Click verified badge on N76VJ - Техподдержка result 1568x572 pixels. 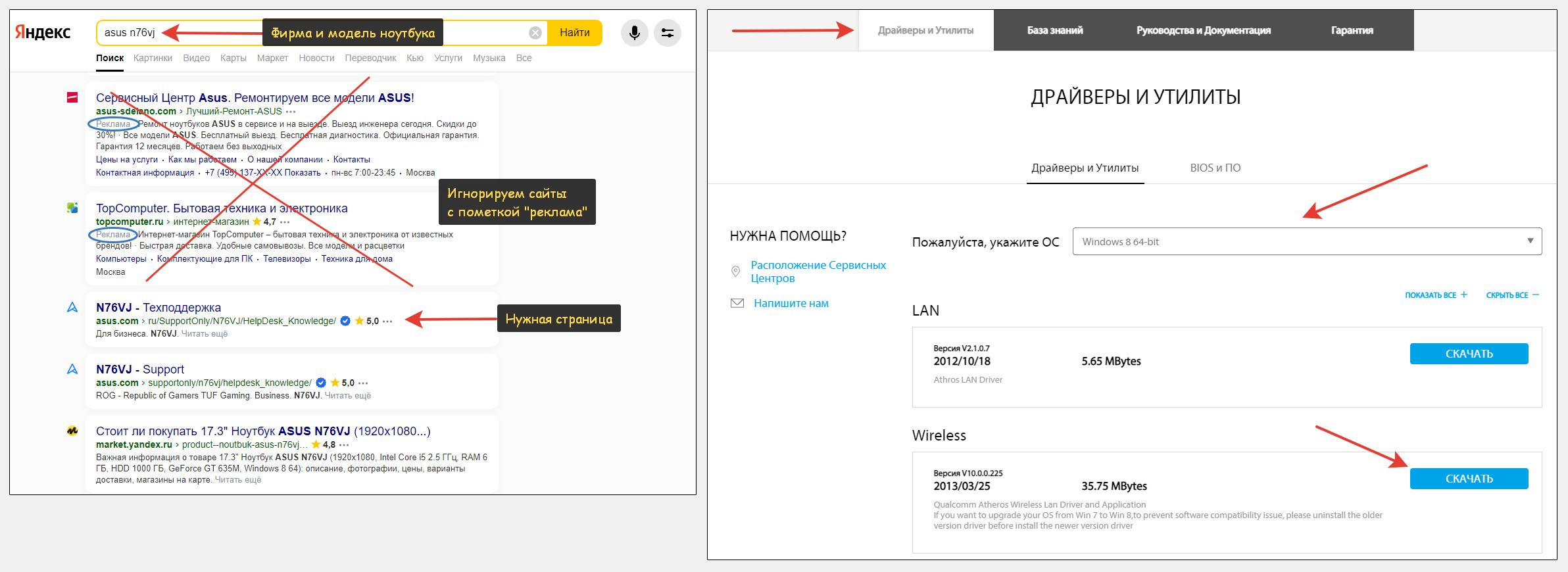tap(345, 321)
